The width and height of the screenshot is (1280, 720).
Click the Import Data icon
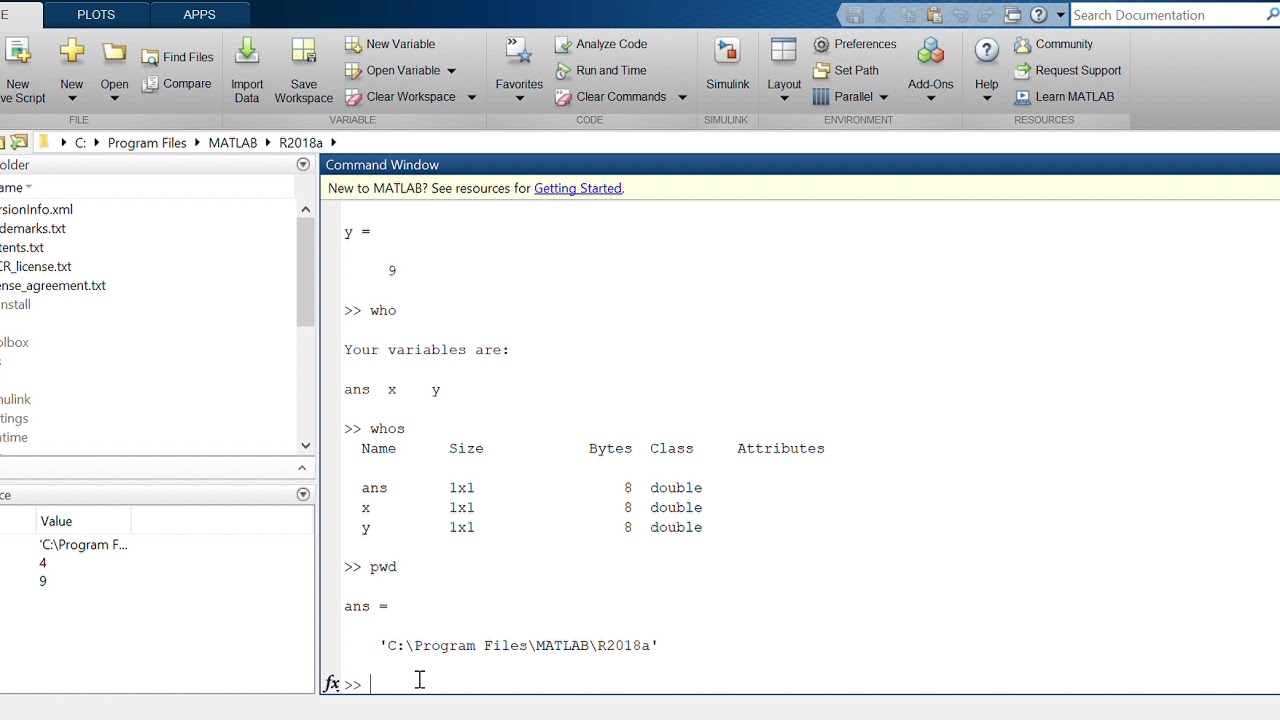247,52
